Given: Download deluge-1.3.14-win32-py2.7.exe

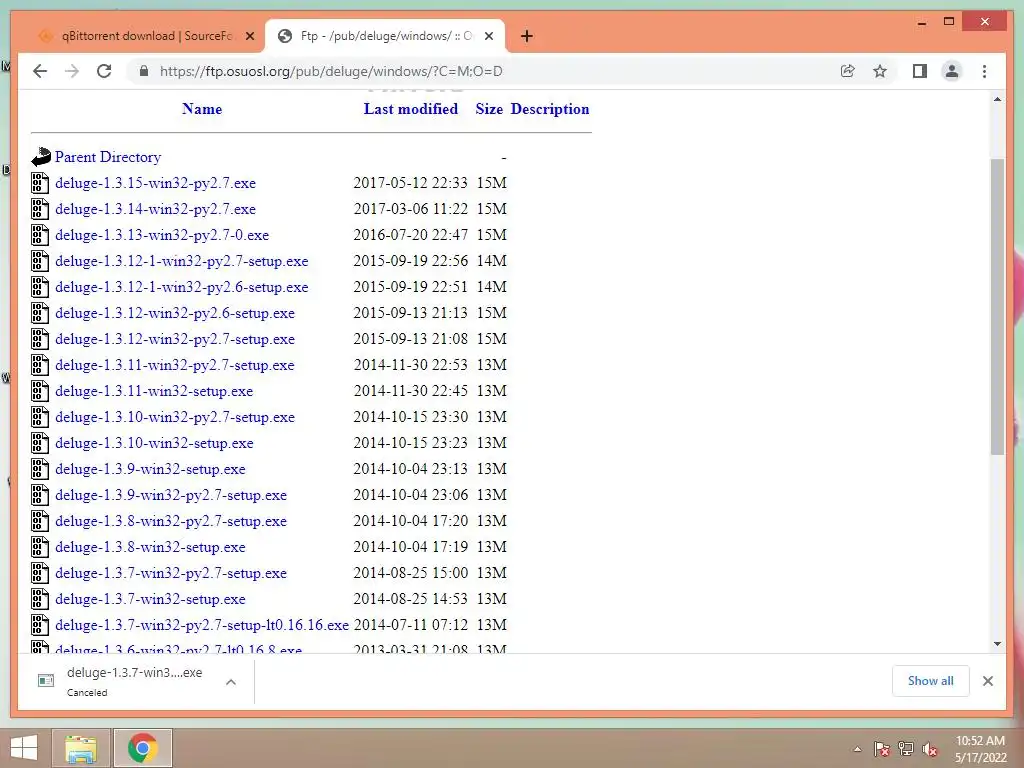Looking at the screenshot, I should [155, 209].
